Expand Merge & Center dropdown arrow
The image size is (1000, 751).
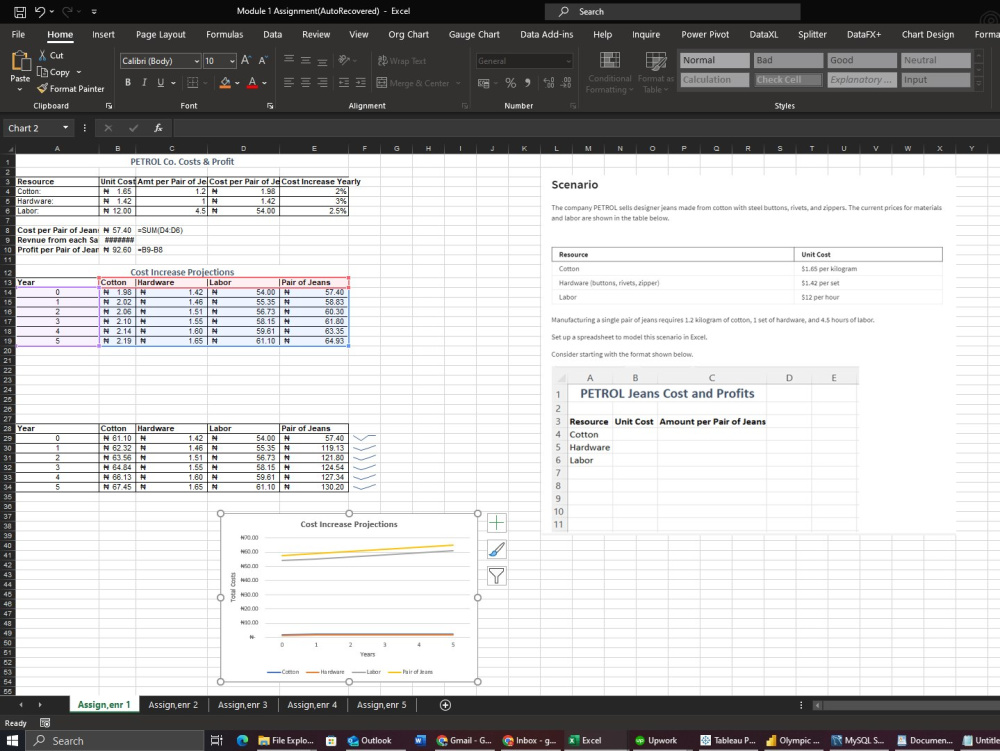[458, 83]
